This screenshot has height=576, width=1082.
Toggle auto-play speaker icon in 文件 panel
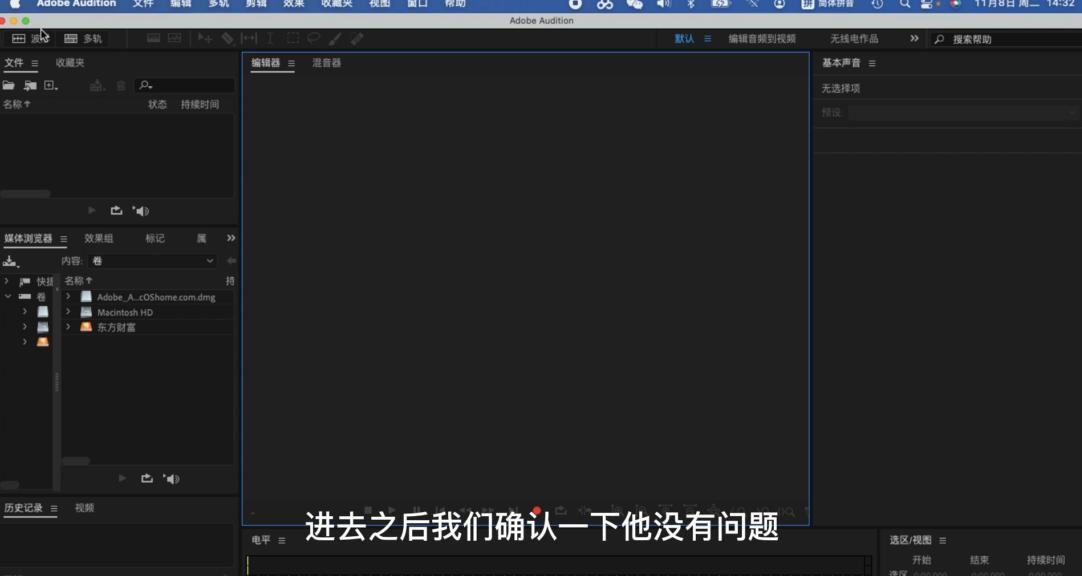pos(141,210)
